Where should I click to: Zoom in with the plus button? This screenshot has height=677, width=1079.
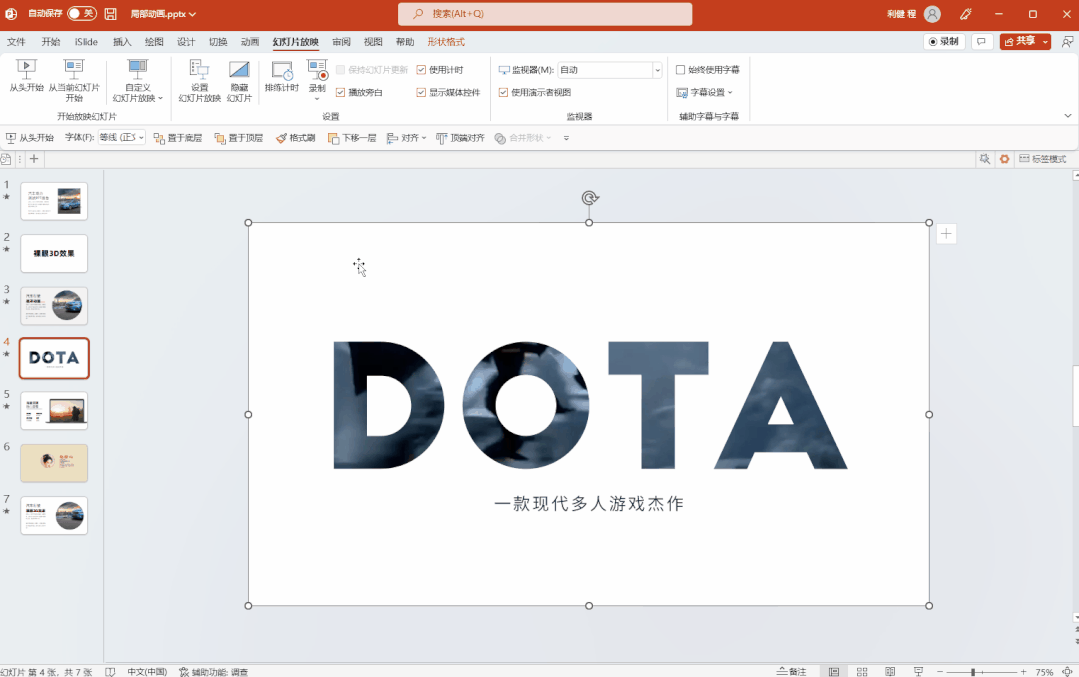click(x=1023, y=671)
